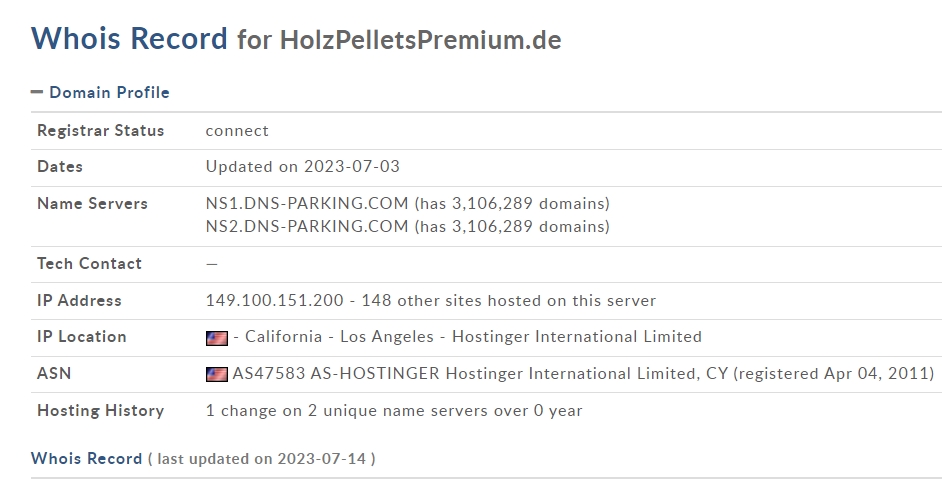Click the minus icon beside Domain Profile
The height and width of the screenshot is (479, 942).
click(x=37, y=92)
